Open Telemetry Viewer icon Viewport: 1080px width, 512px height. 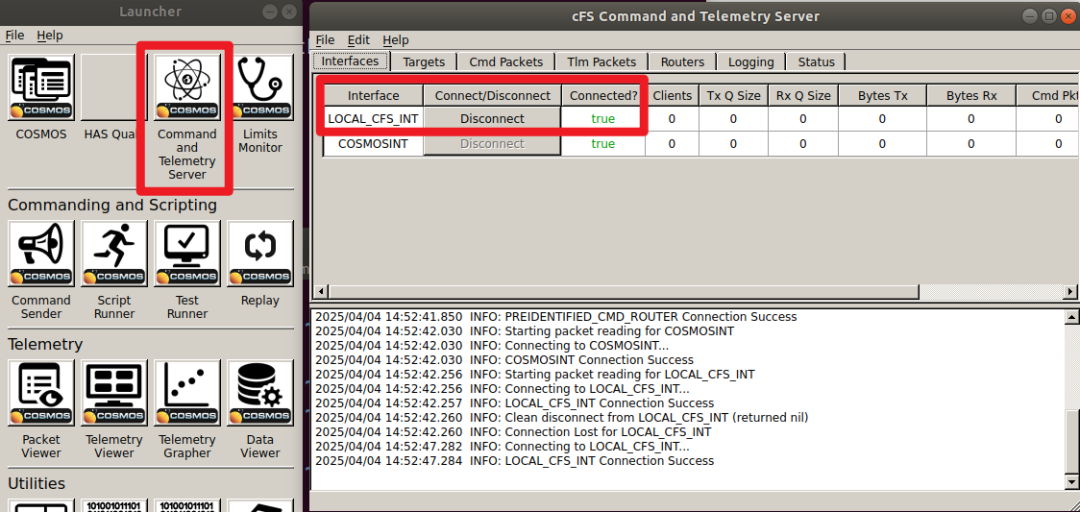pyautogui.click(x=114, y=393)
